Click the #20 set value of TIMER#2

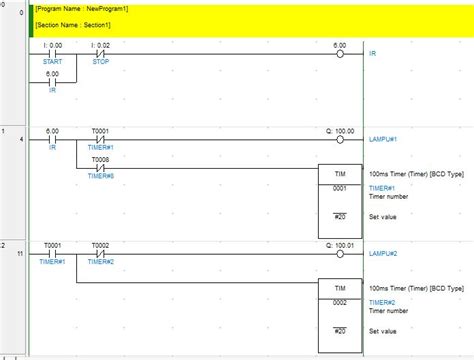[x=340, y=331]
